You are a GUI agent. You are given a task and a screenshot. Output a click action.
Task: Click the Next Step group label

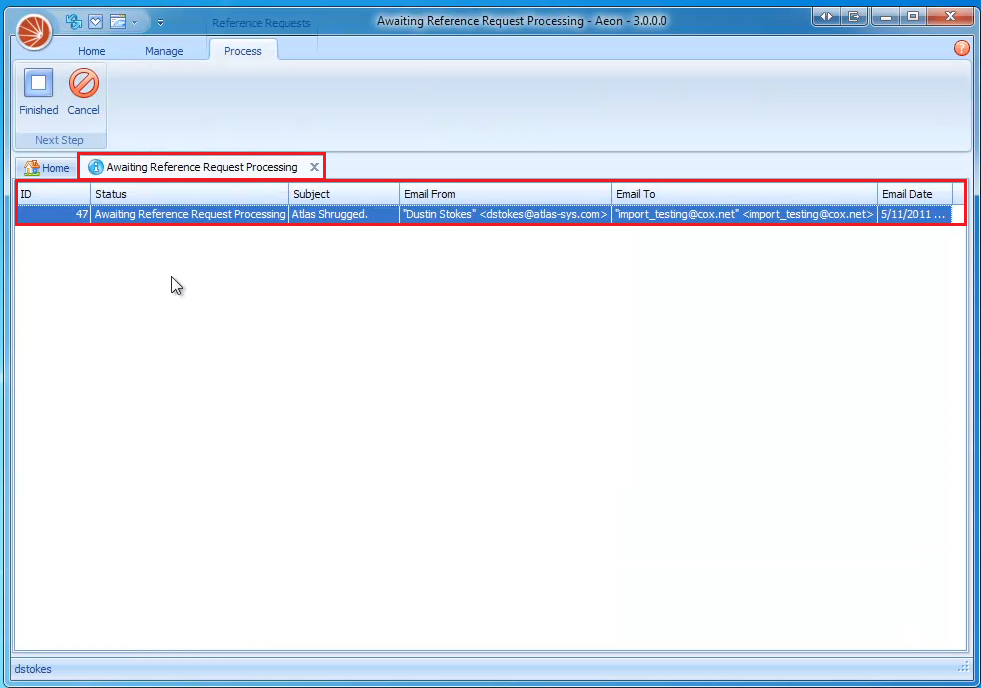coord(60,140)
